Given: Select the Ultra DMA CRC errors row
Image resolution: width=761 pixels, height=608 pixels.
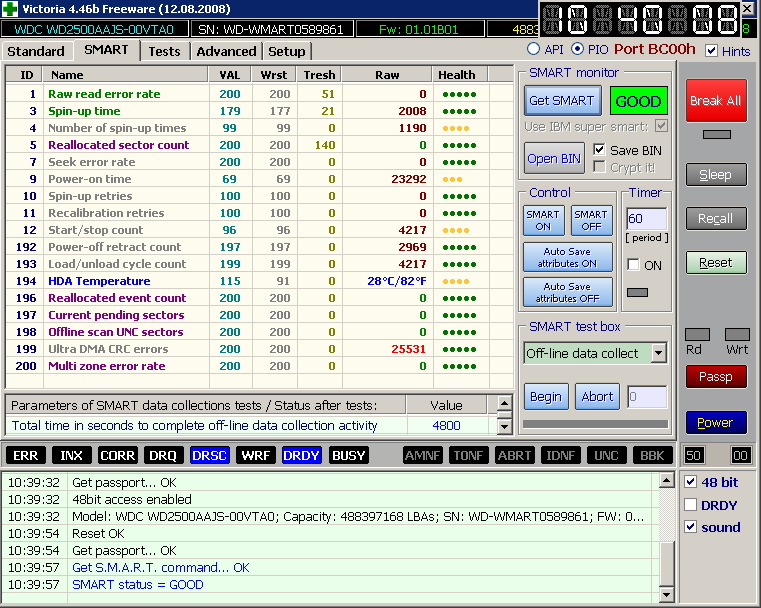Looking at the screenshot, I should (259, 349).
